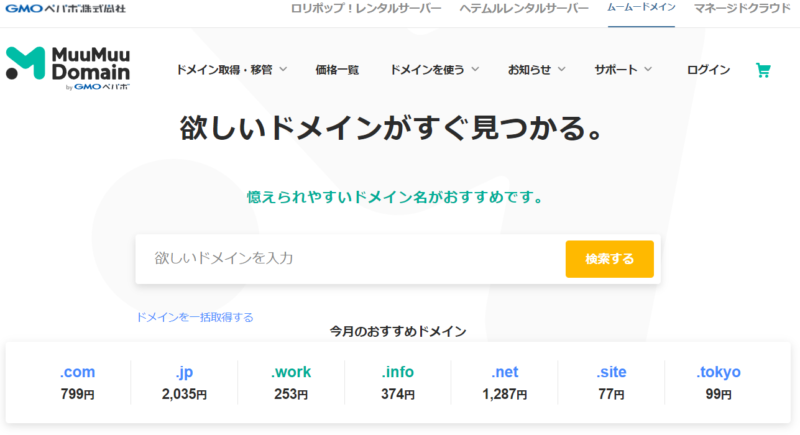The height and width of the screenshot is (435, 800).
Task: Go to ヘテムルレンタルサーバー service tab
Action: click(524, 8)
